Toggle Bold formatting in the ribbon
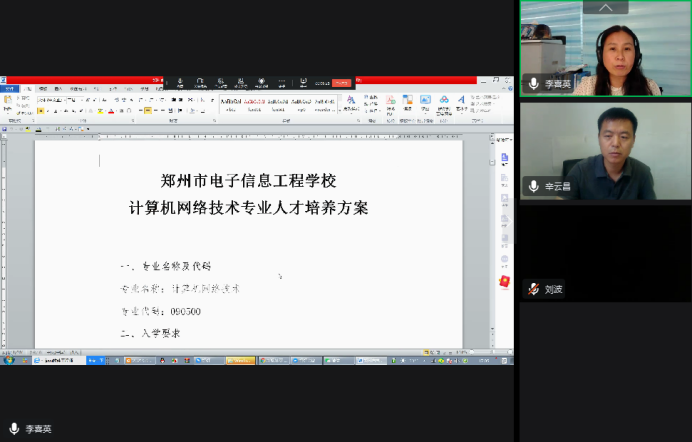This screenshot has width=692, height=442. [42, 111]
